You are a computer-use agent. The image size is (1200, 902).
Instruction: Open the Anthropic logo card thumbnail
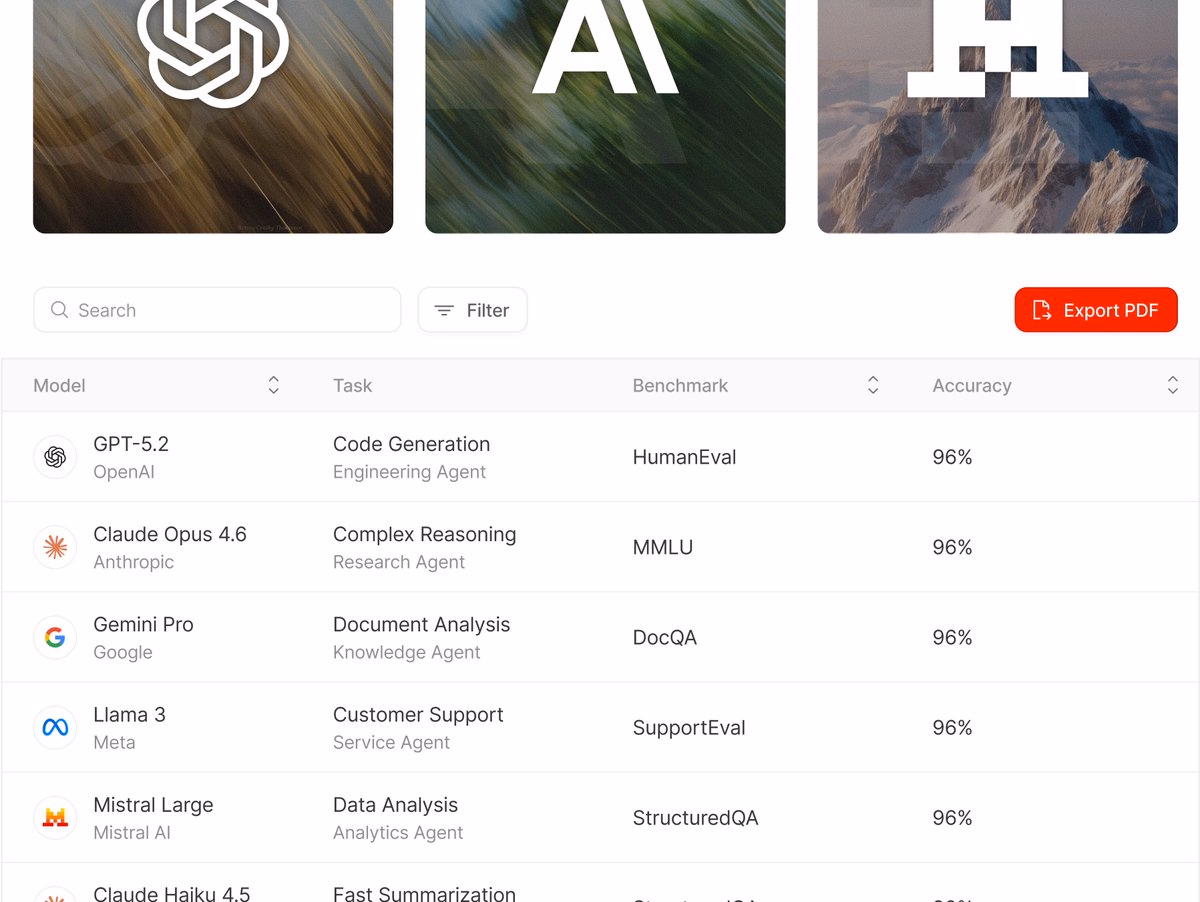click(x=605, y=116)
